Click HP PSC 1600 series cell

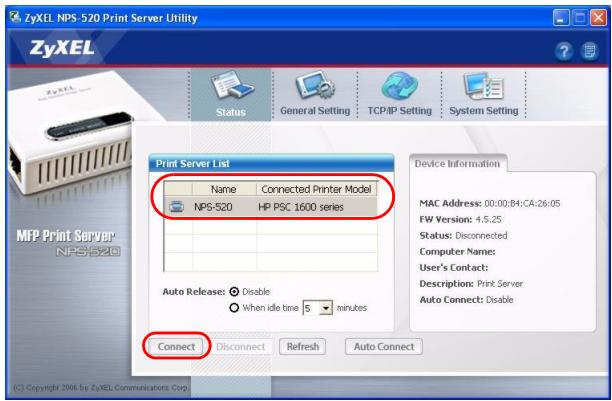coord(301,207)
